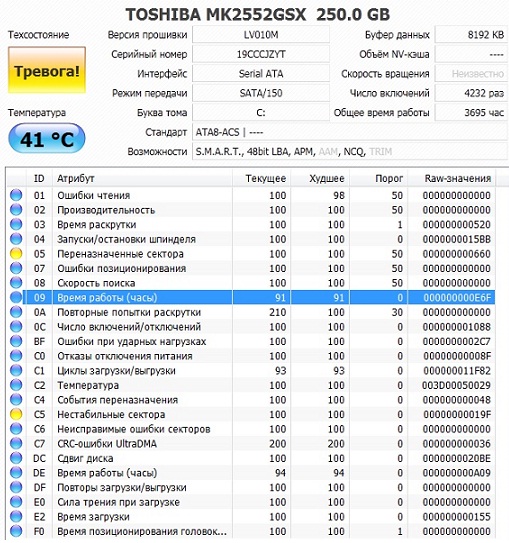Viewport: 509px width, 543px height.
Task: Click the yellow status icon for Переназначенные сектора
Action: point(16,253)
